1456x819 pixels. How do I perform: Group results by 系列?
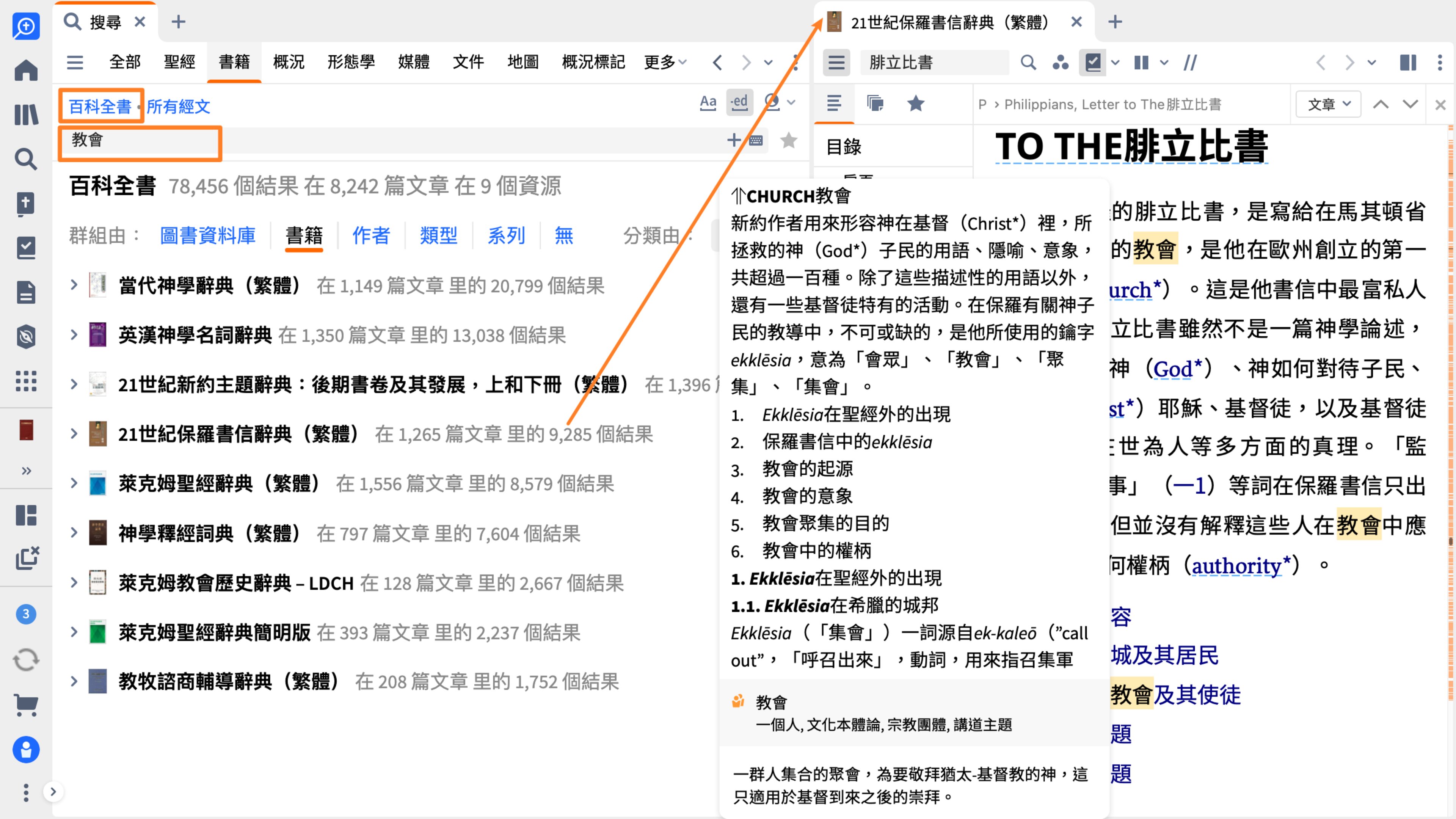click(x=506, y=235)
